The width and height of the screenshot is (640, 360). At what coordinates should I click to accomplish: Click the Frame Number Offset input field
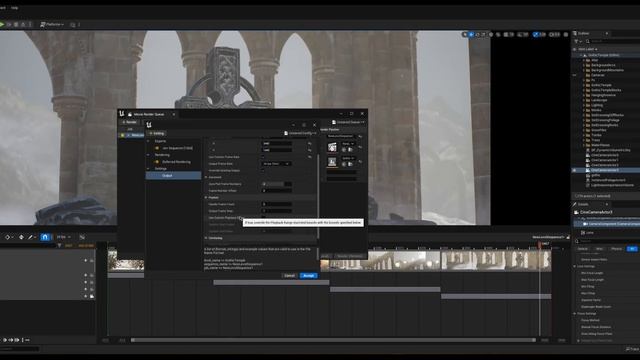276,191
